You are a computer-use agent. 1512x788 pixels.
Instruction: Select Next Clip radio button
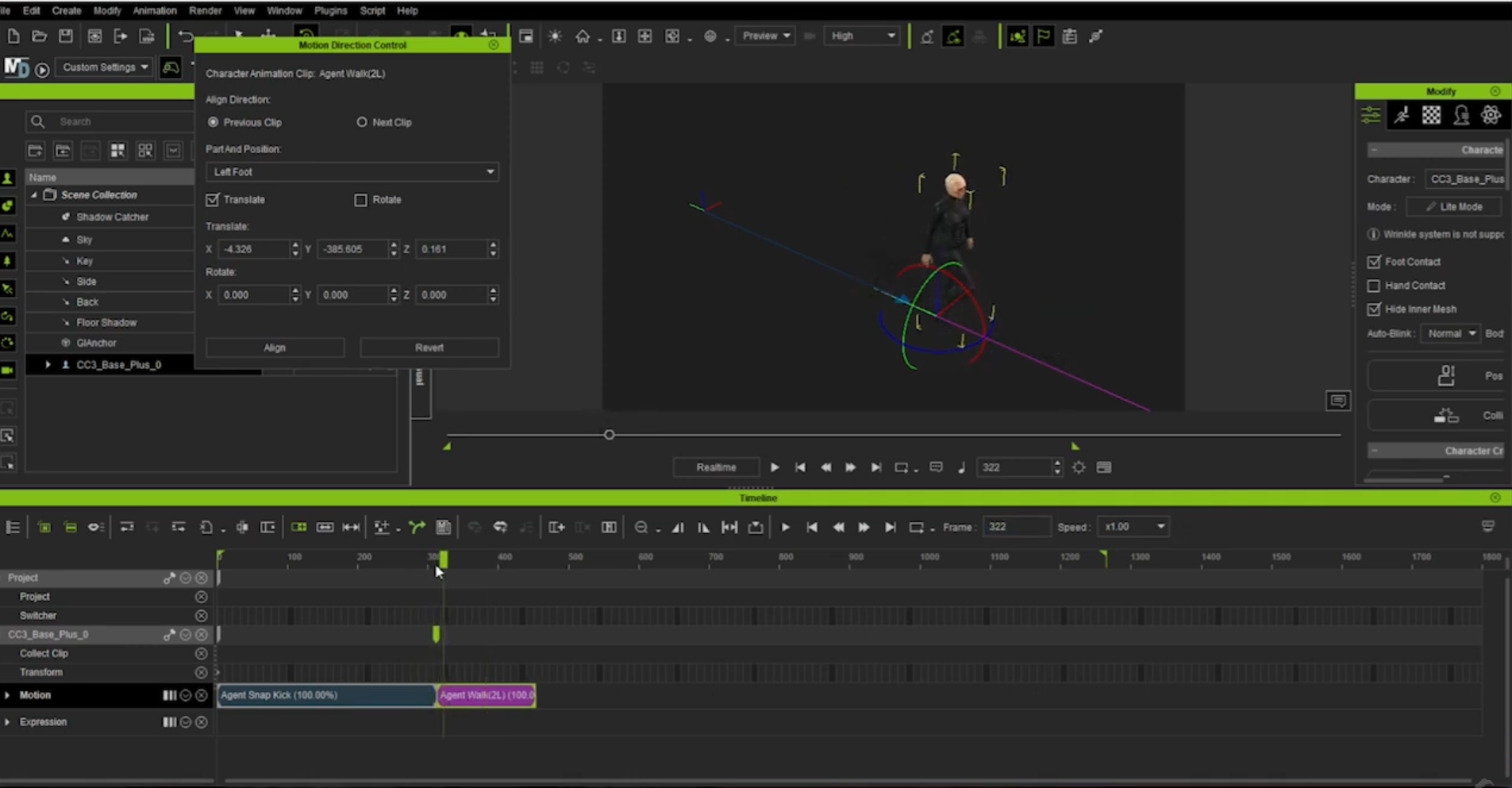pos(362,122)
